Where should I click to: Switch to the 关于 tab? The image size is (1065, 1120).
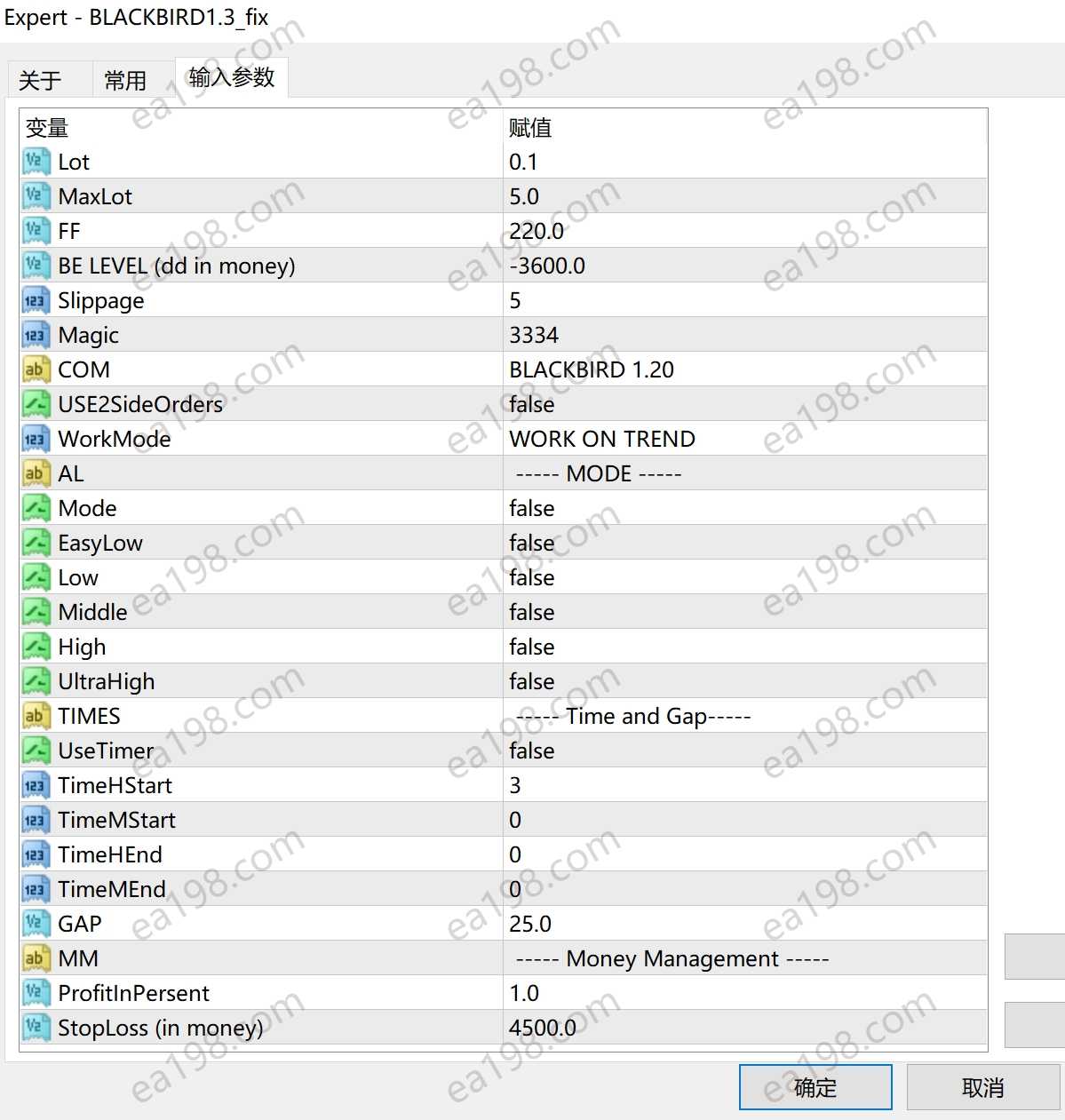41,81
